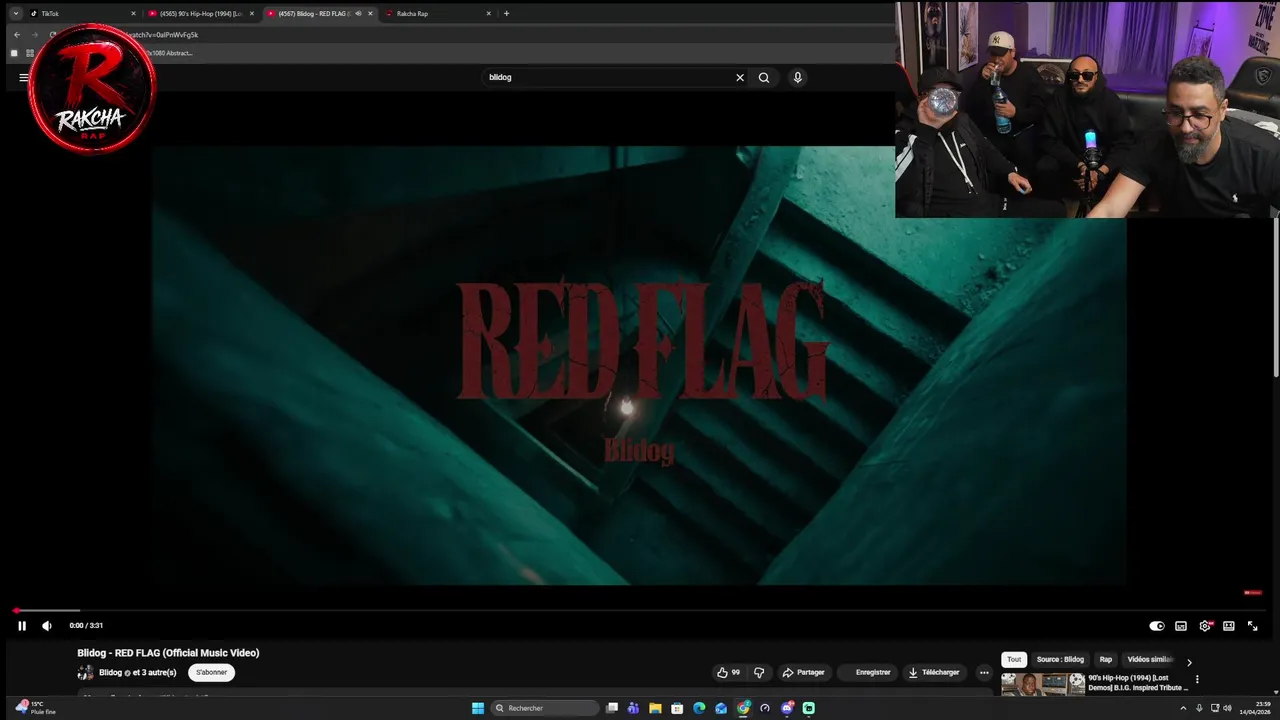Open Discord from the taskbar
The height and width of the screenshot is (720, 1280).
point(787,708)
